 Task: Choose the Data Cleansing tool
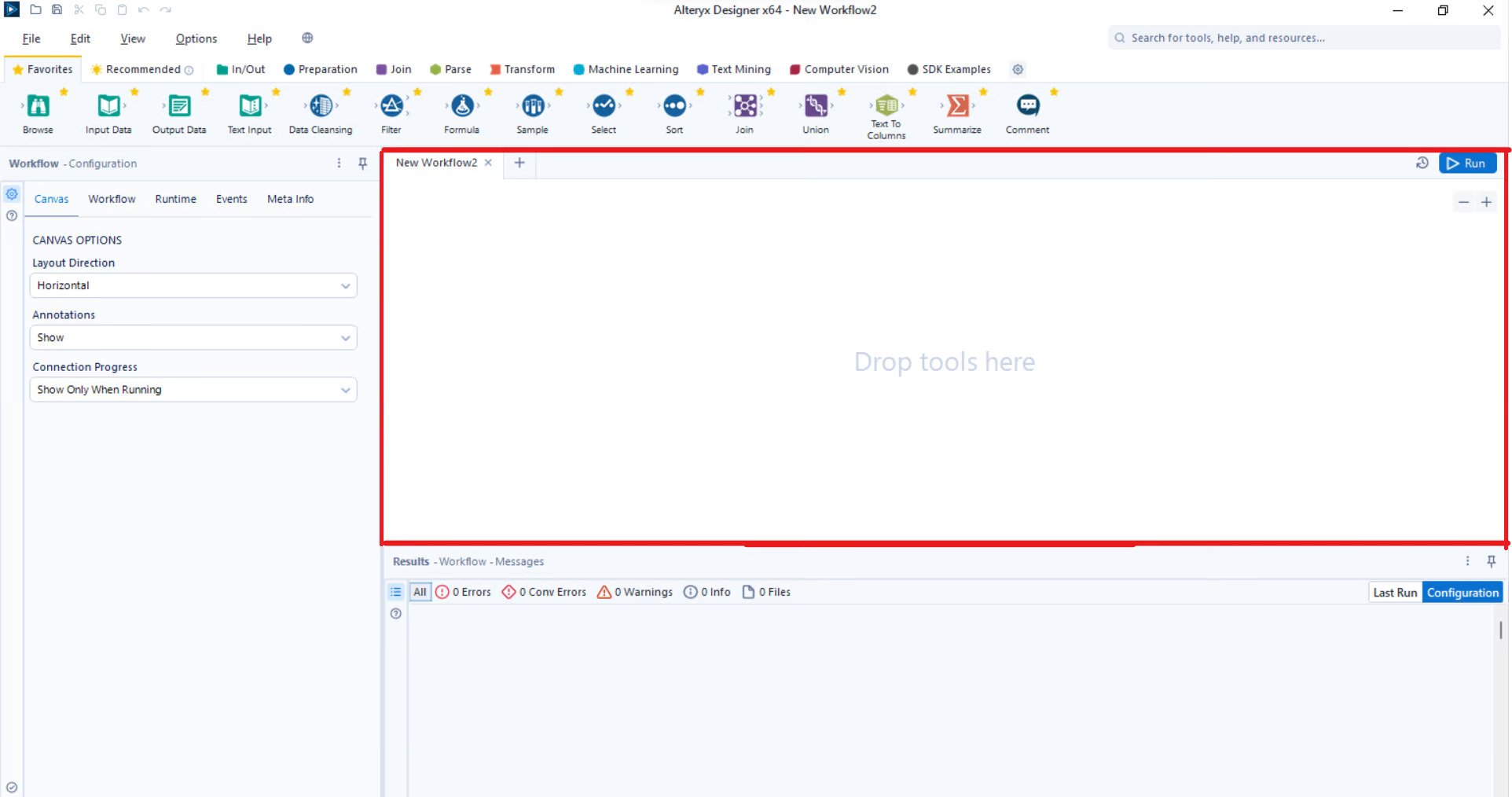click(321, 106)
